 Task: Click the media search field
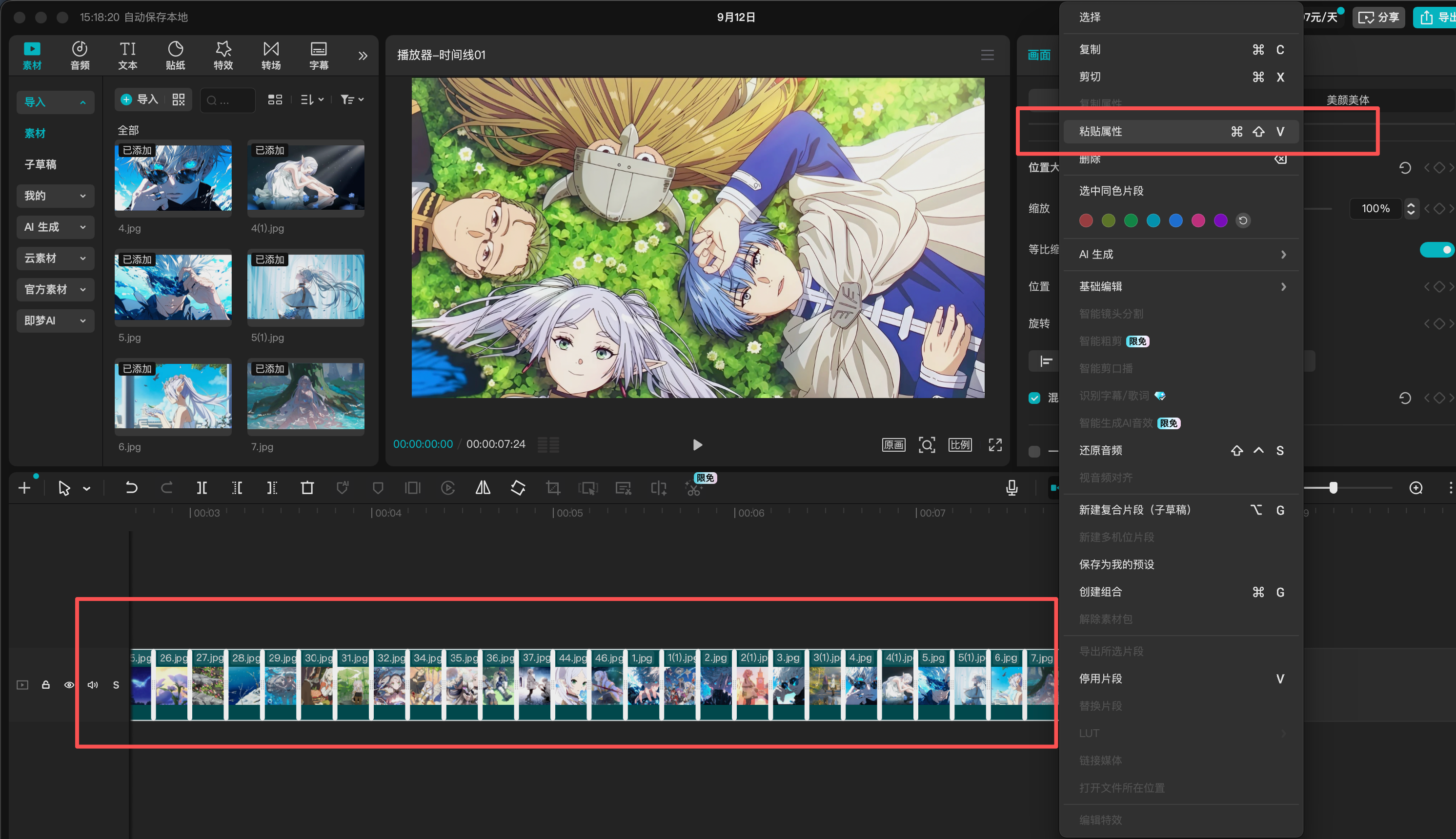228,100
